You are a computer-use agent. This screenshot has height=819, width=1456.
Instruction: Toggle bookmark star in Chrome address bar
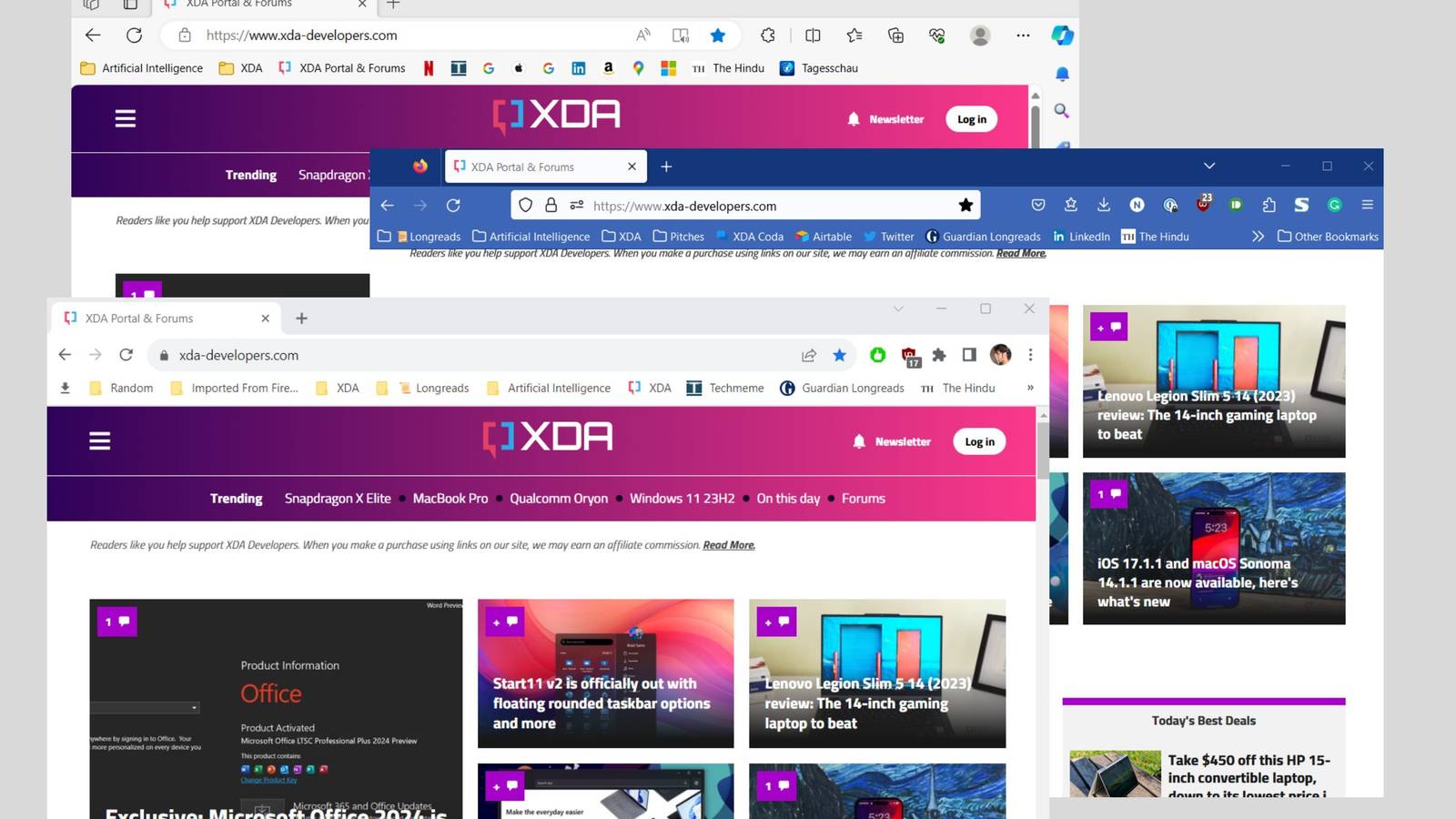tap(839, 355)
